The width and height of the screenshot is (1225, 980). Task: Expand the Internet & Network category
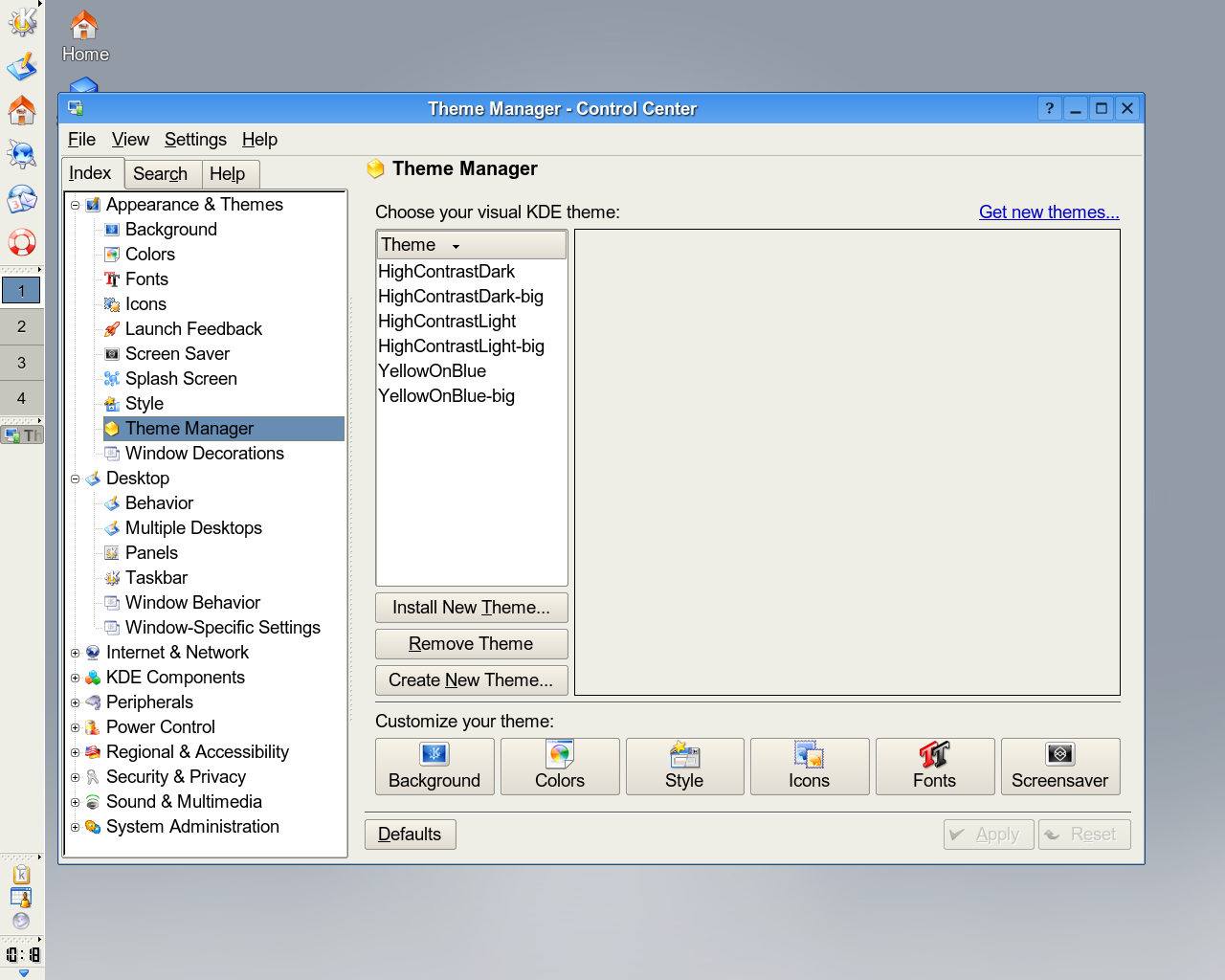(x=75, y=653)
